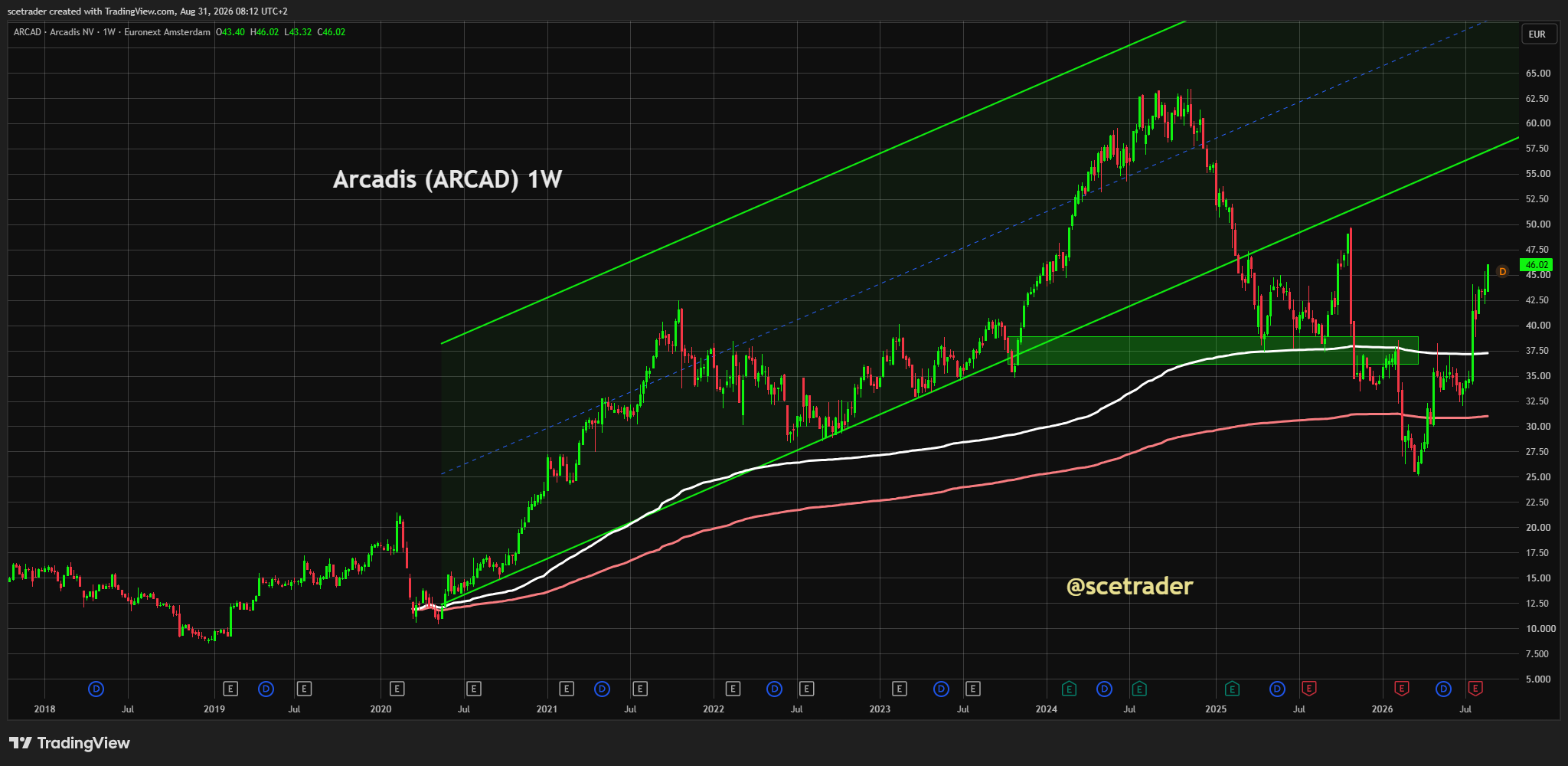Open the mid-2026 red earnings E marker
This screenshot has width=1568, height=766.
pyautogui.click(x=1475, y=689)
